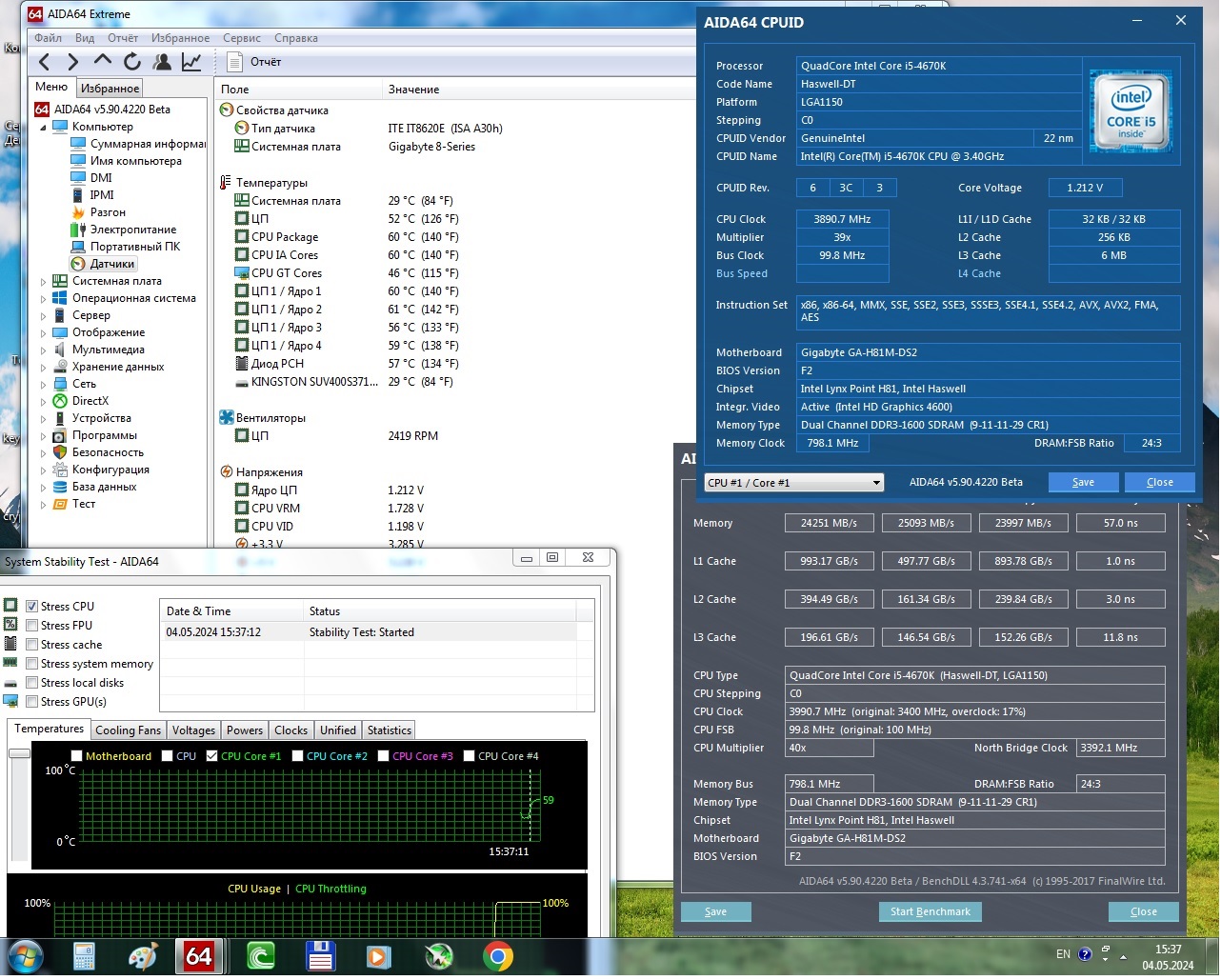Click Close in the AIDA64 CPUID window
Image resolution: width=1221 pixels, height=980 pixels.
tap(1159, 482)
